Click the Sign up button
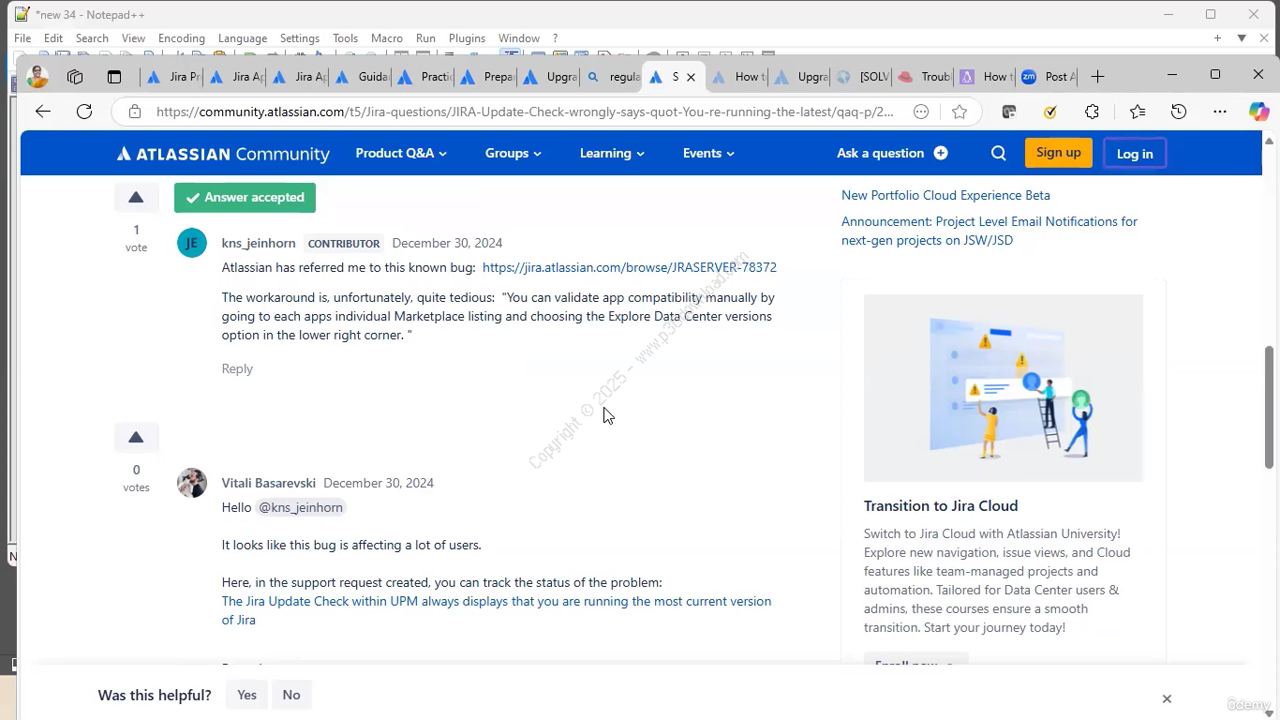Image resolution: width=1280 pixels, height=720 pixels. pyautogui.click(x=1058, y=153)
